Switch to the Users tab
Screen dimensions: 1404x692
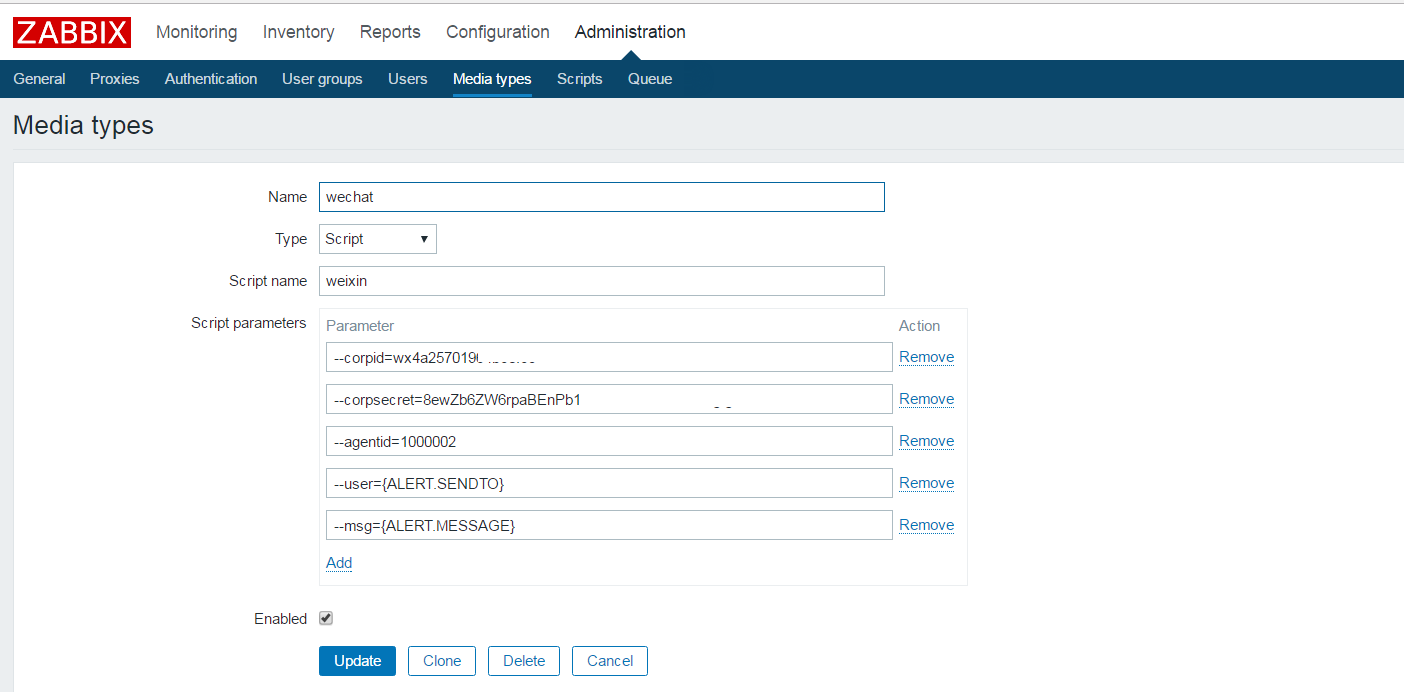coord(407,79)
